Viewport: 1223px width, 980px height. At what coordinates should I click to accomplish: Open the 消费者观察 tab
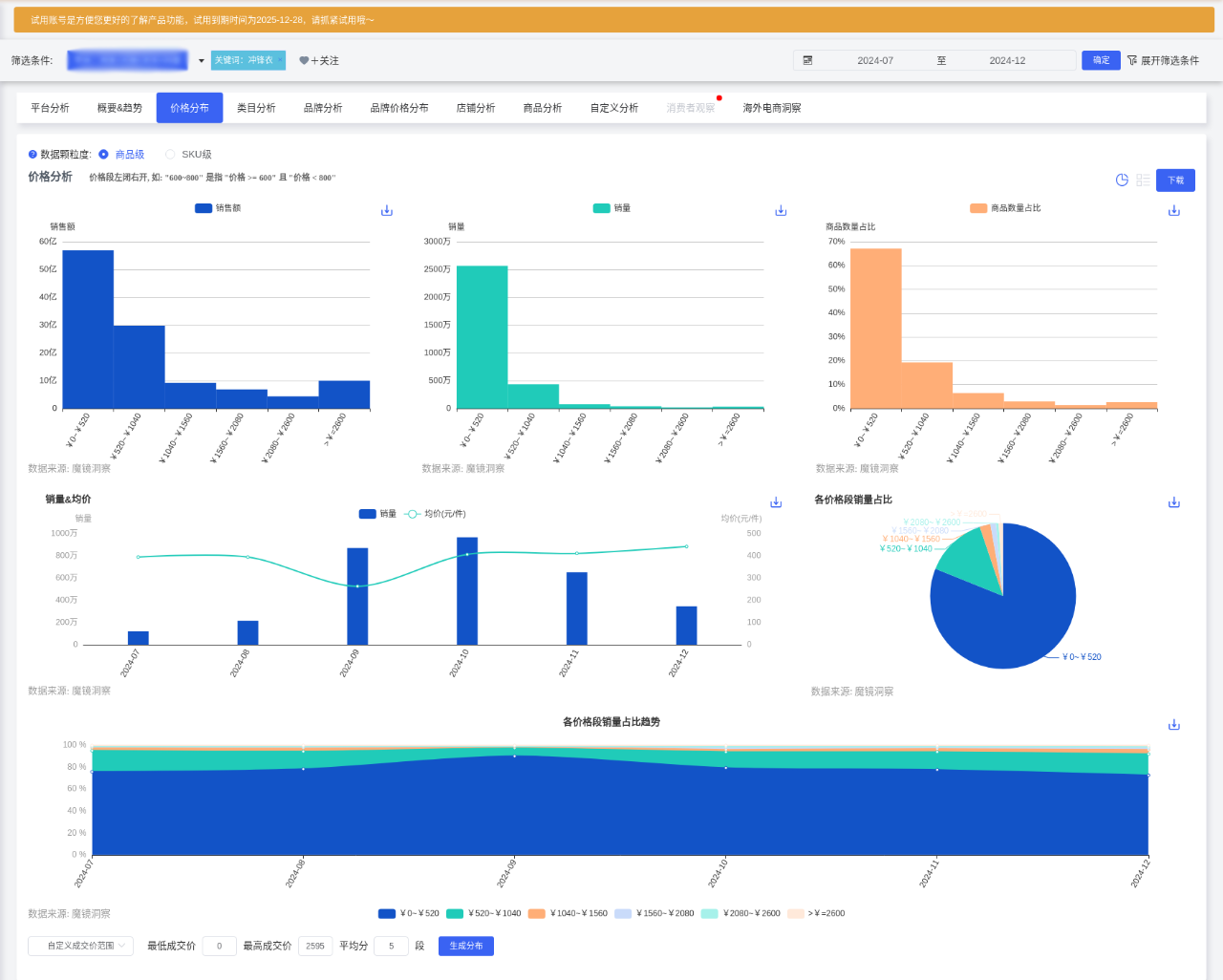click(691, 108)
